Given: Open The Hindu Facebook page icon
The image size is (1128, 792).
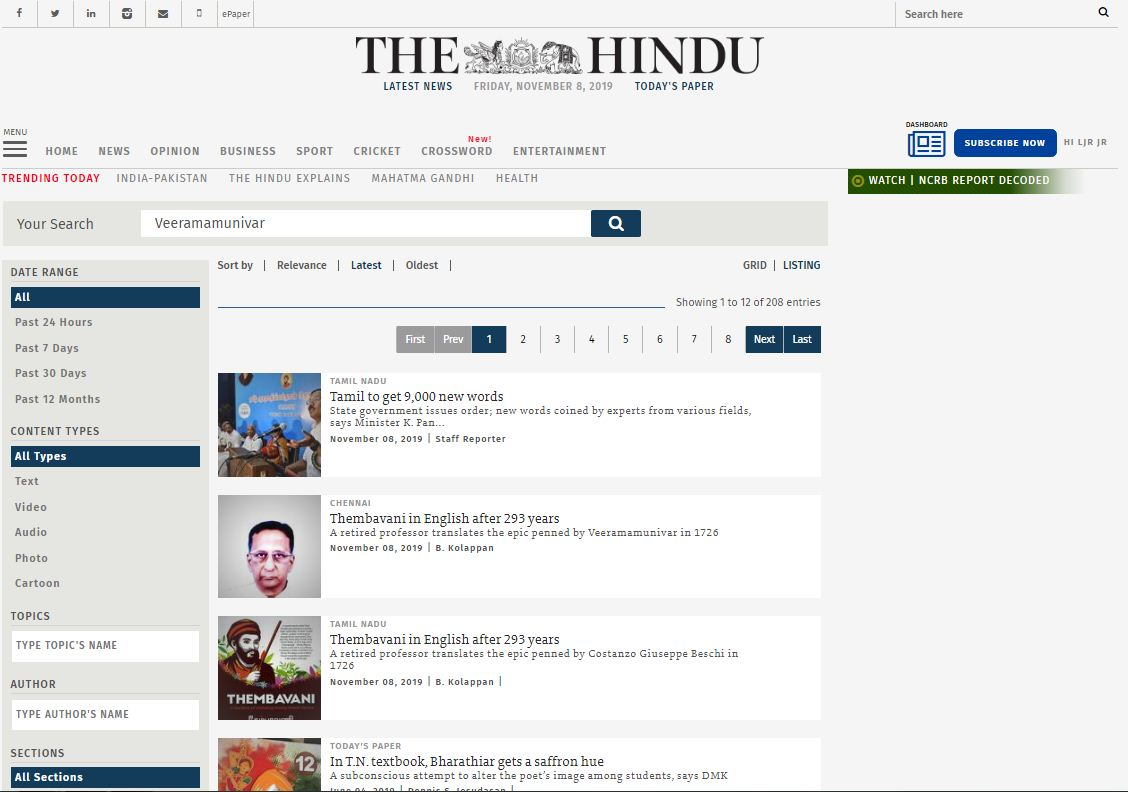Looking at the screenshot, I should point(19,13).
